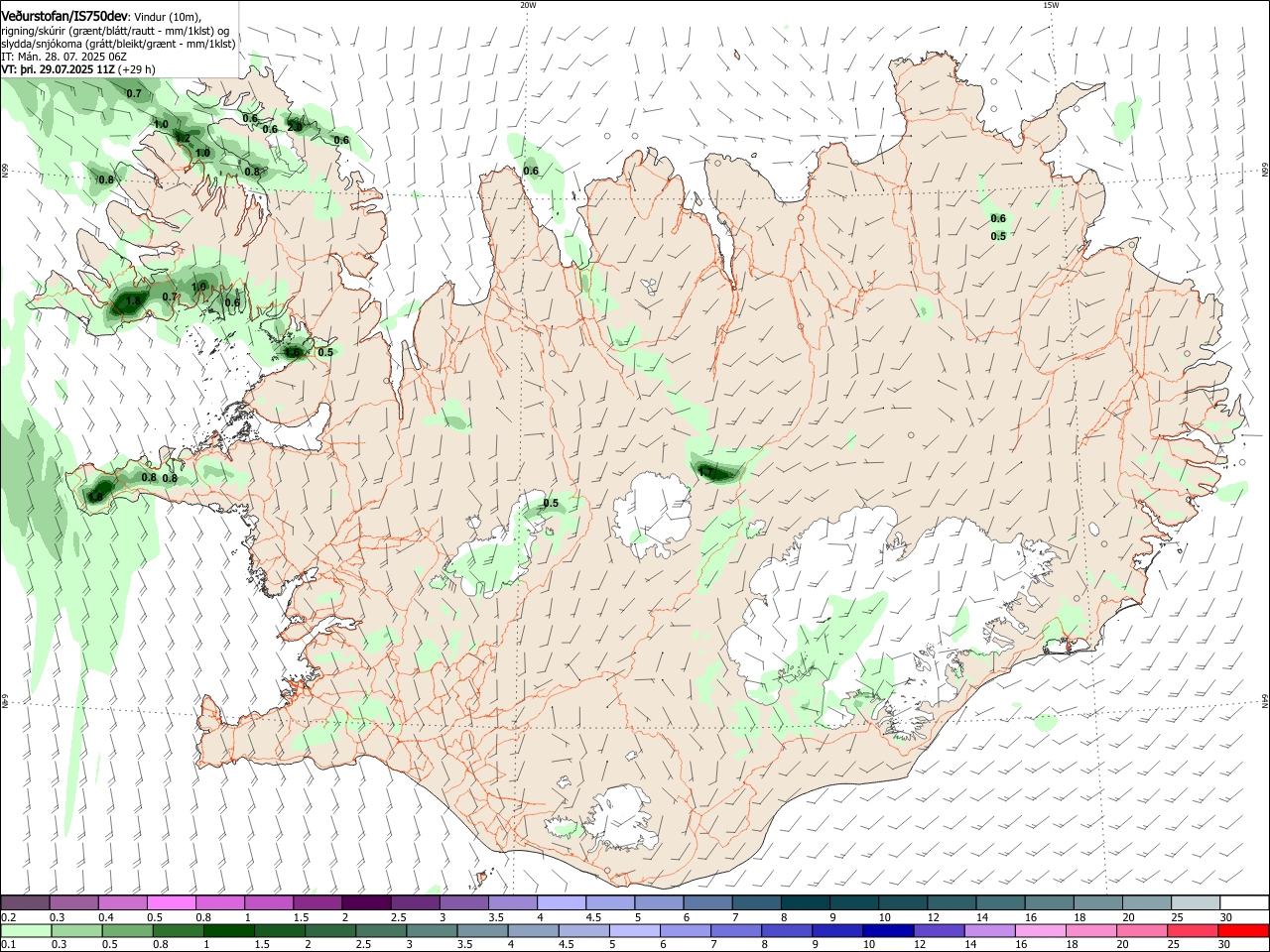Click the 15W longitude label at top
This screenshot has height=952, width=1270.
tap(1051, 5)
